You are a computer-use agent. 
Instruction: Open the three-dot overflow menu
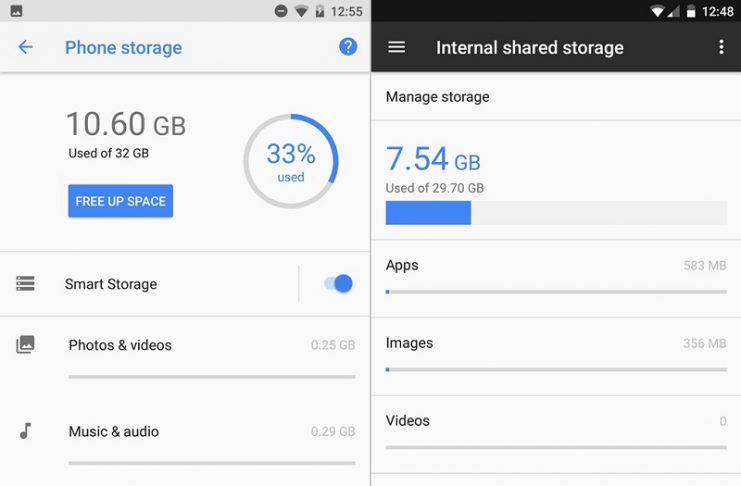click(721, 47)
